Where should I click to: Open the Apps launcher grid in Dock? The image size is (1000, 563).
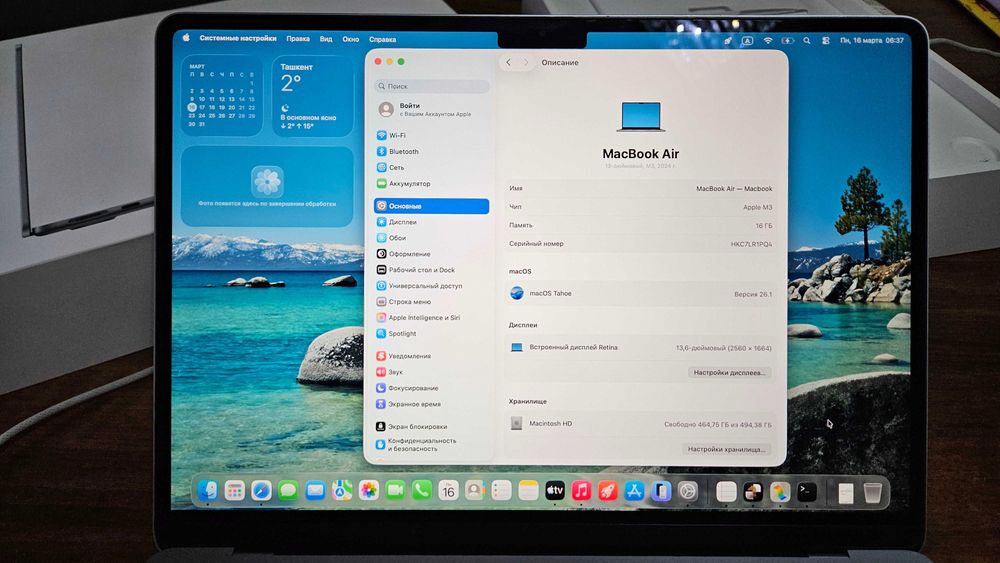[235, 490]
